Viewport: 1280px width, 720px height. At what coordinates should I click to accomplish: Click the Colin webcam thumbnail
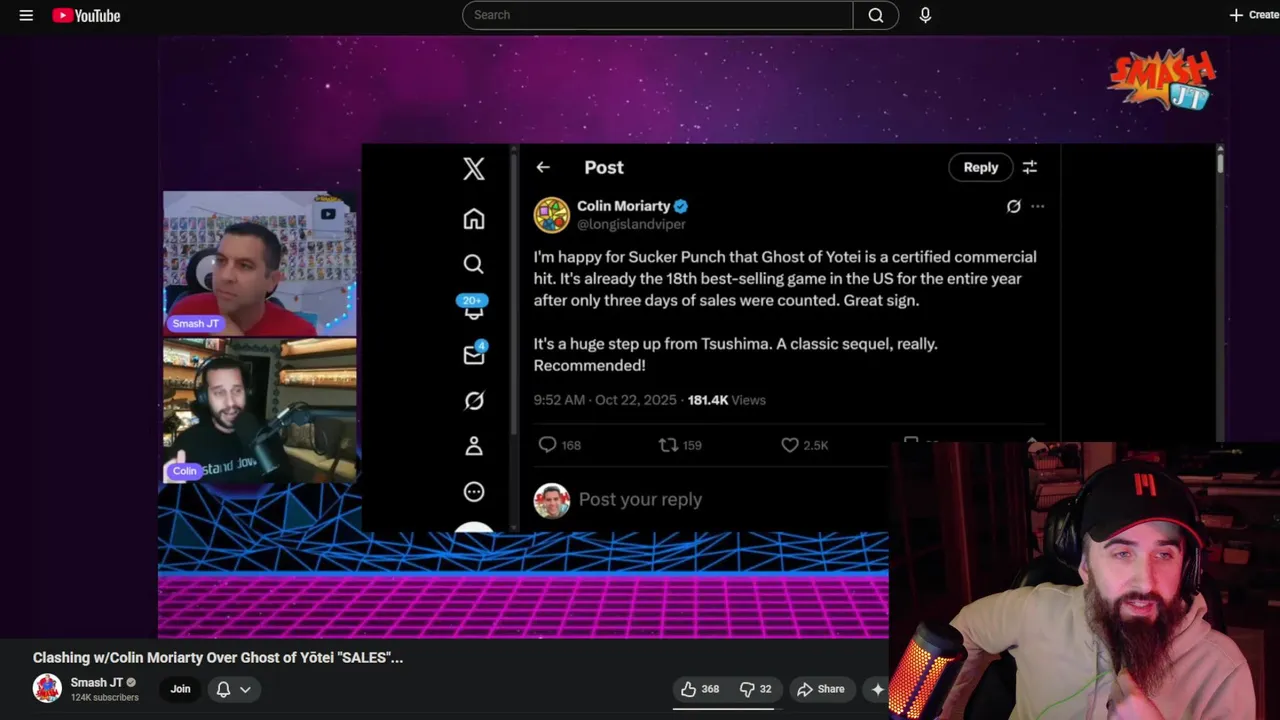(x=260, y=411)
